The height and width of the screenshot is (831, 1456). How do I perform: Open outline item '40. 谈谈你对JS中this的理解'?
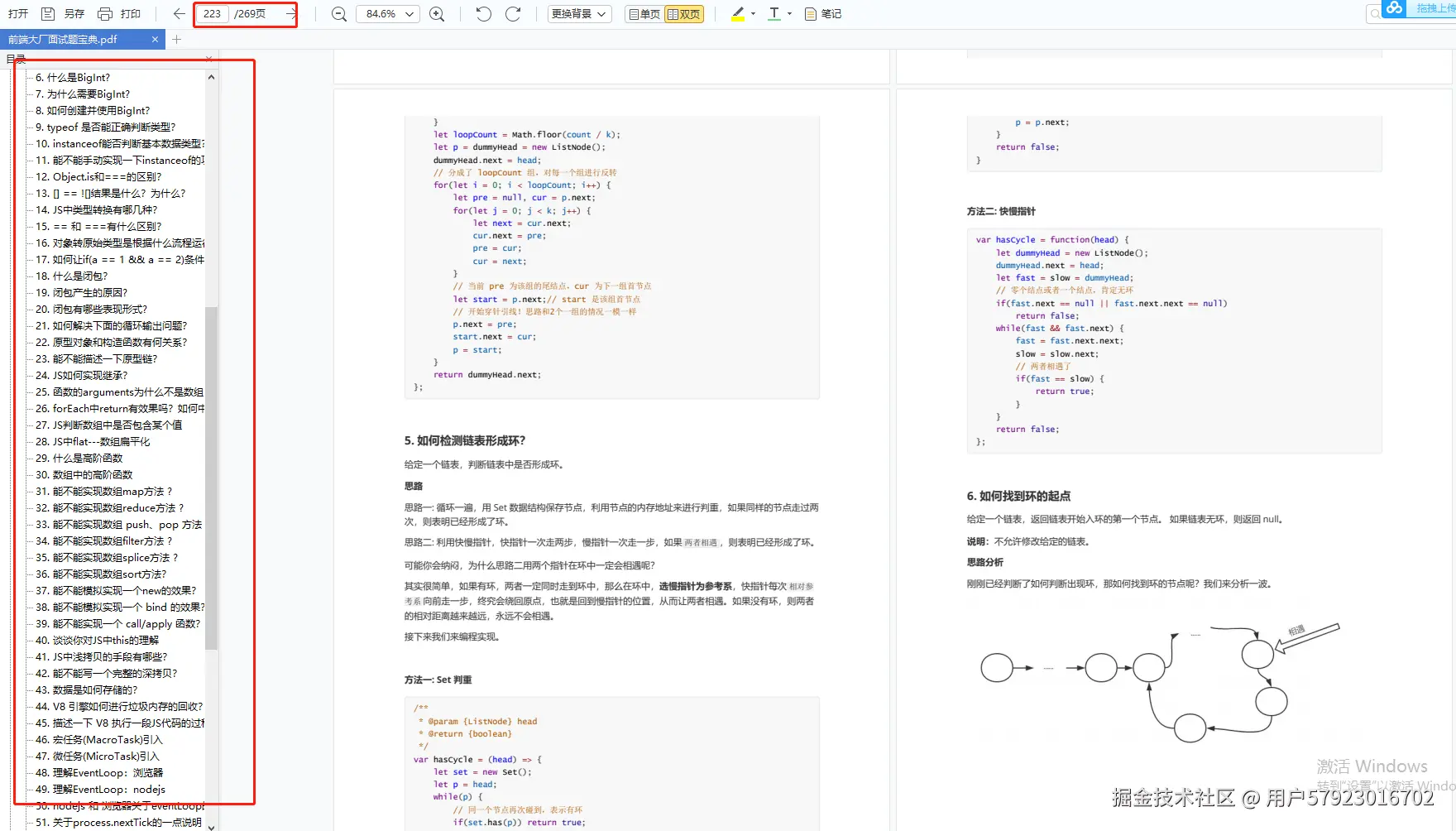(98, 641)
